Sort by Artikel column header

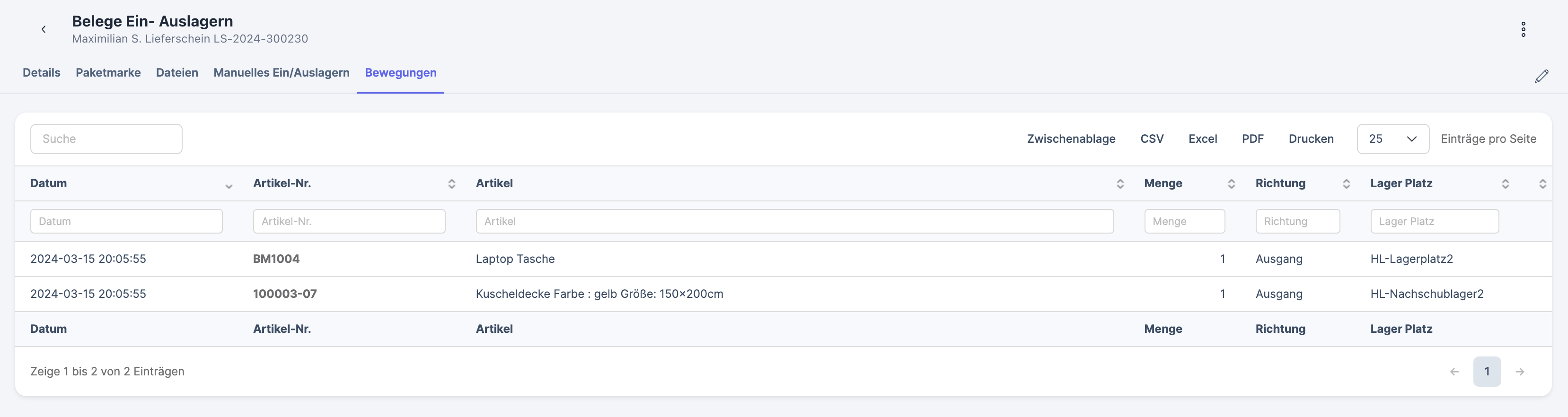[x=1119, y=184]
